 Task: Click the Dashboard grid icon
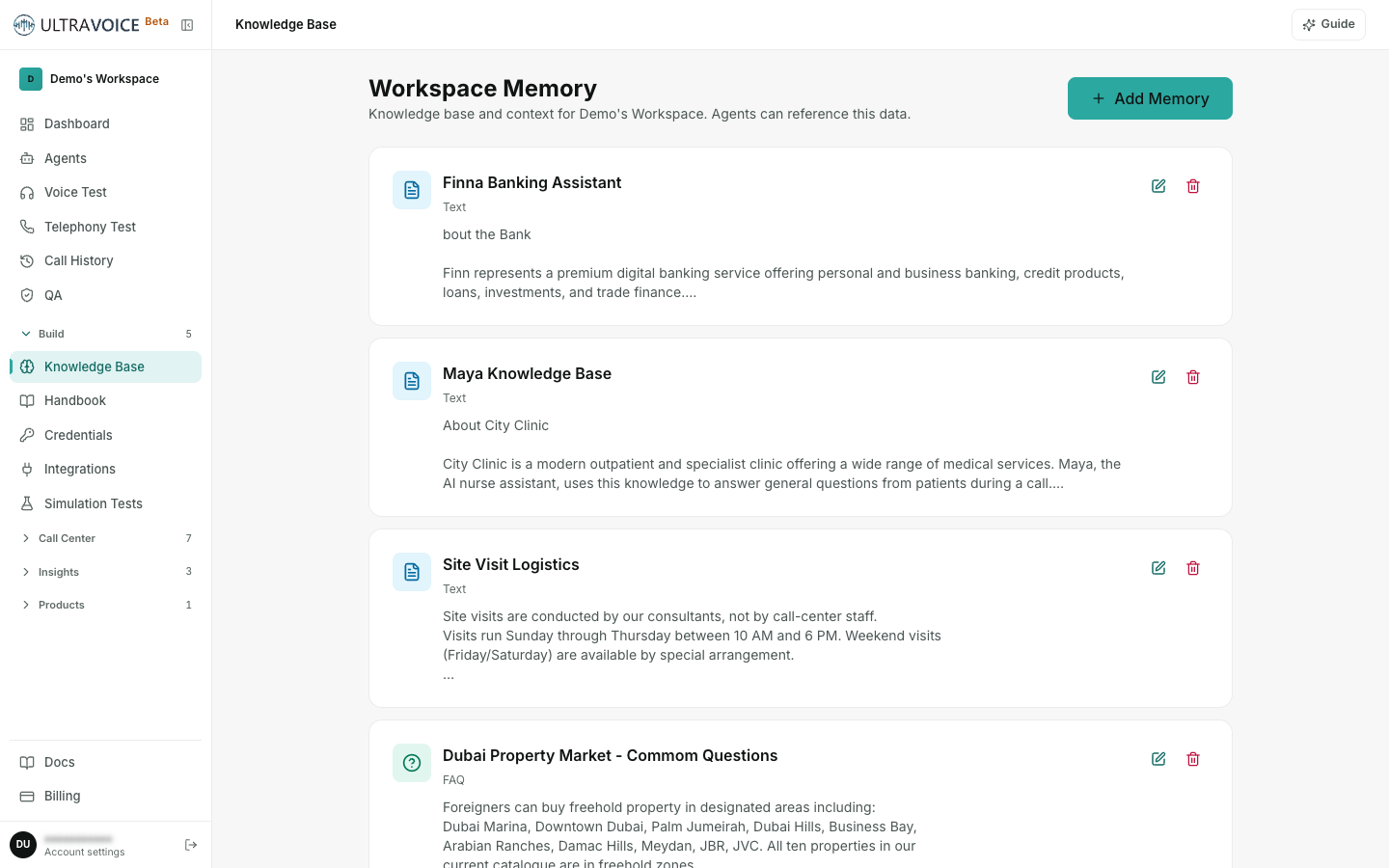point(27,123)
